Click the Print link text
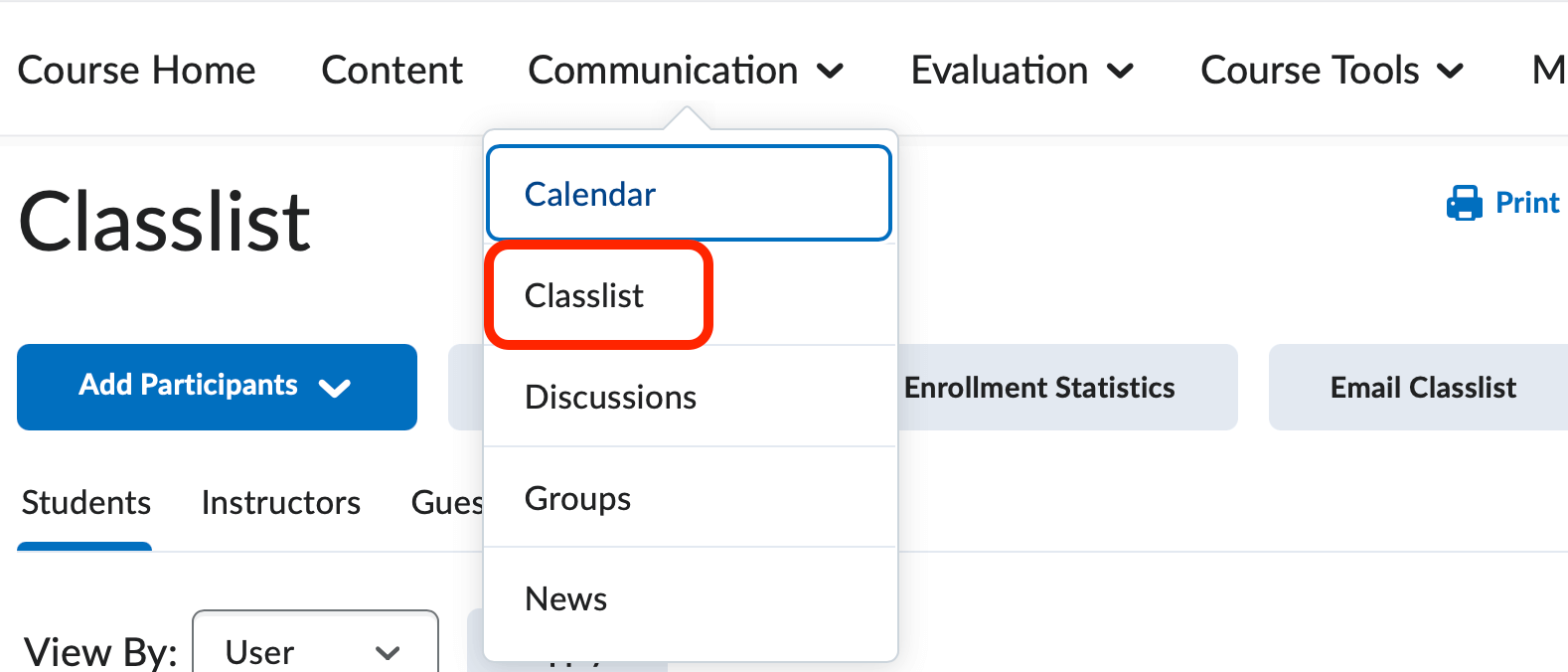 point(1526,202)
